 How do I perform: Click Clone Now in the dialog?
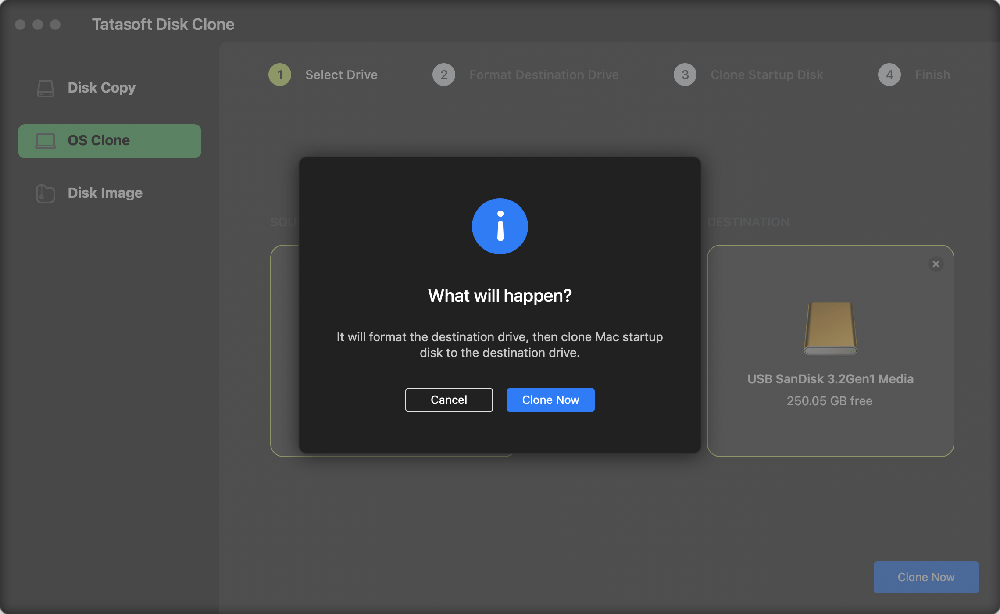point(551,399)
